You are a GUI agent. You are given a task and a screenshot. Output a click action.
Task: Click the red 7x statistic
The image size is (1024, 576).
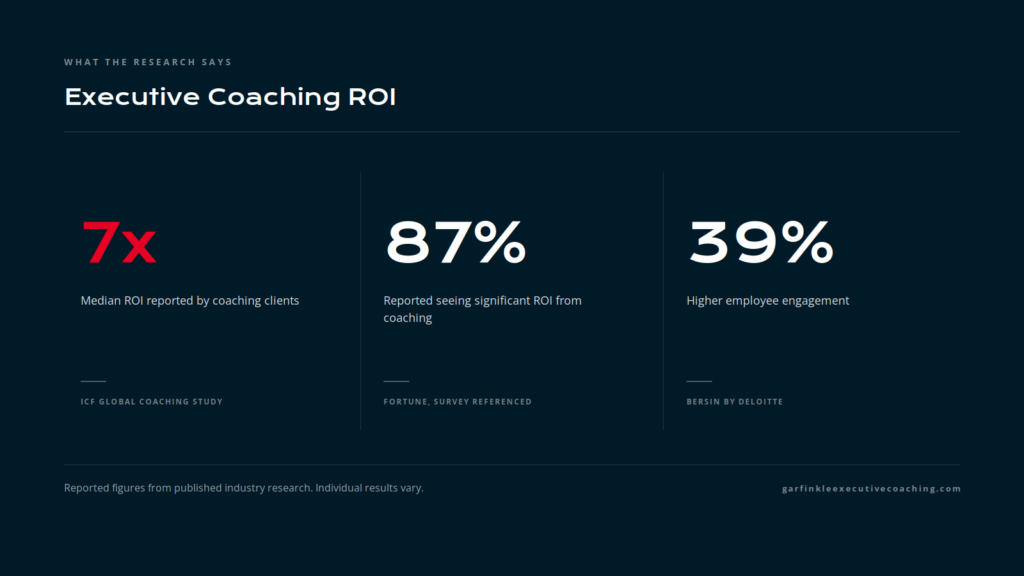point(118,242)
